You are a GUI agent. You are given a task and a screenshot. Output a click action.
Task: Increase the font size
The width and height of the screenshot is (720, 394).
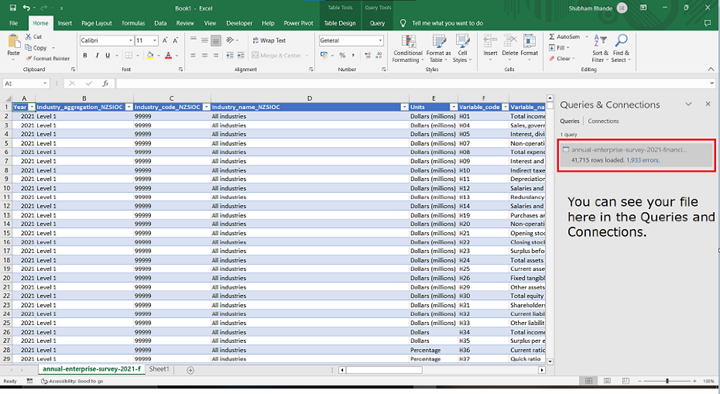(165, 40)
